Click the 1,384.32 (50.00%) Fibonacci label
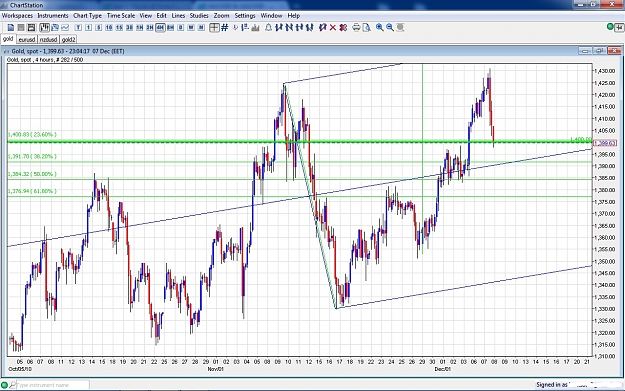The height and width of the screenshot is (391, 625). coord(32,174)
